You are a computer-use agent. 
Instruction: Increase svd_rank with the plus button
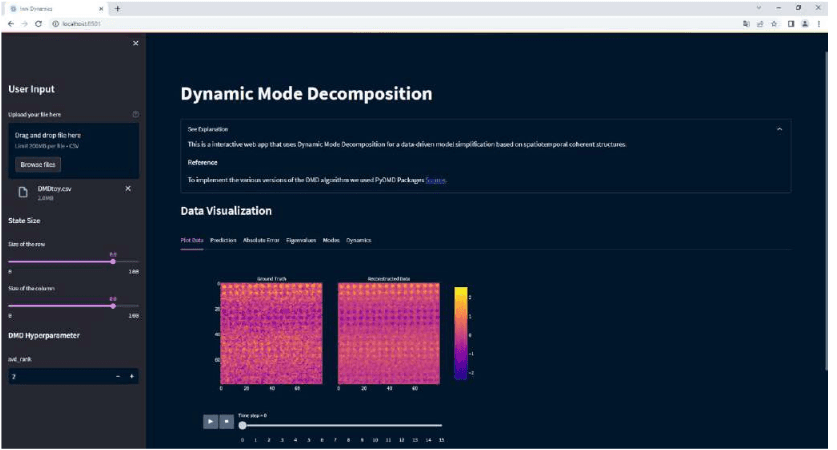tap(132, 376)
